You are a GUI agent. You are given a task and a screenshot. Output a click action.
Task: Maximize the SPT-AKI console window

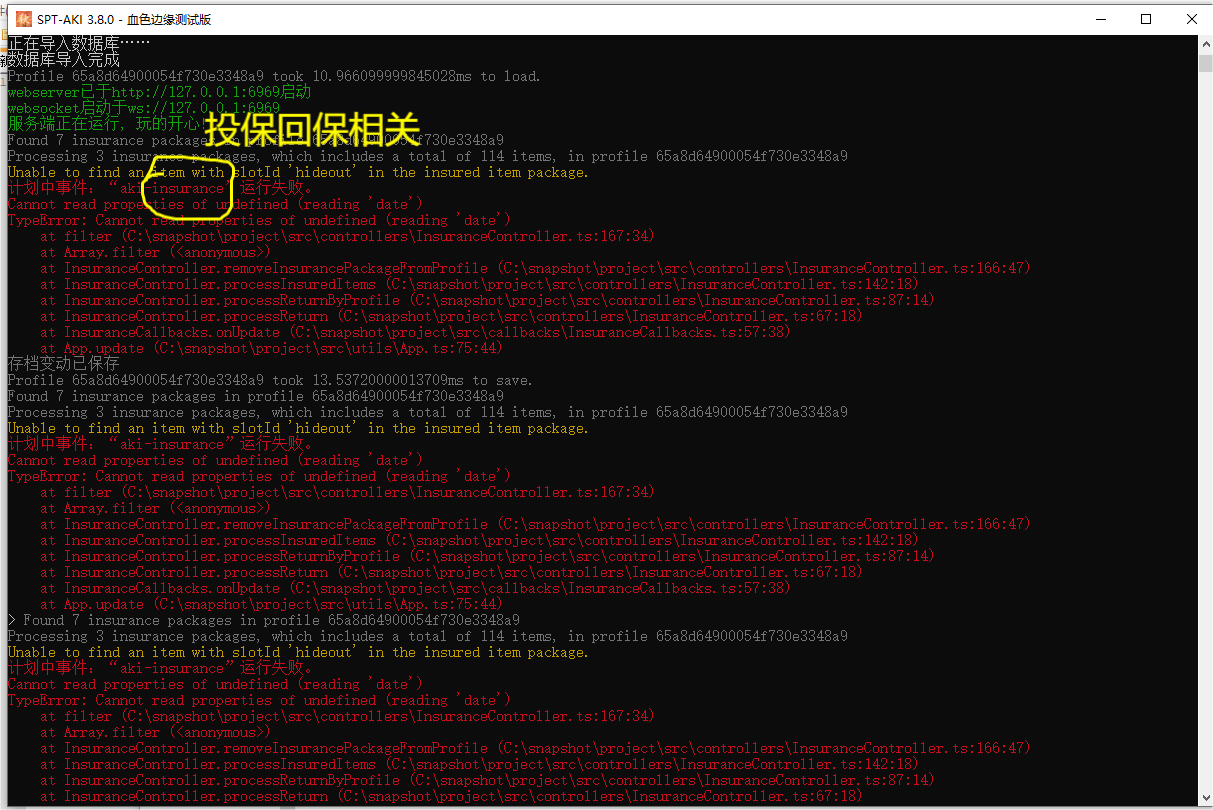tap(1146, 19)
